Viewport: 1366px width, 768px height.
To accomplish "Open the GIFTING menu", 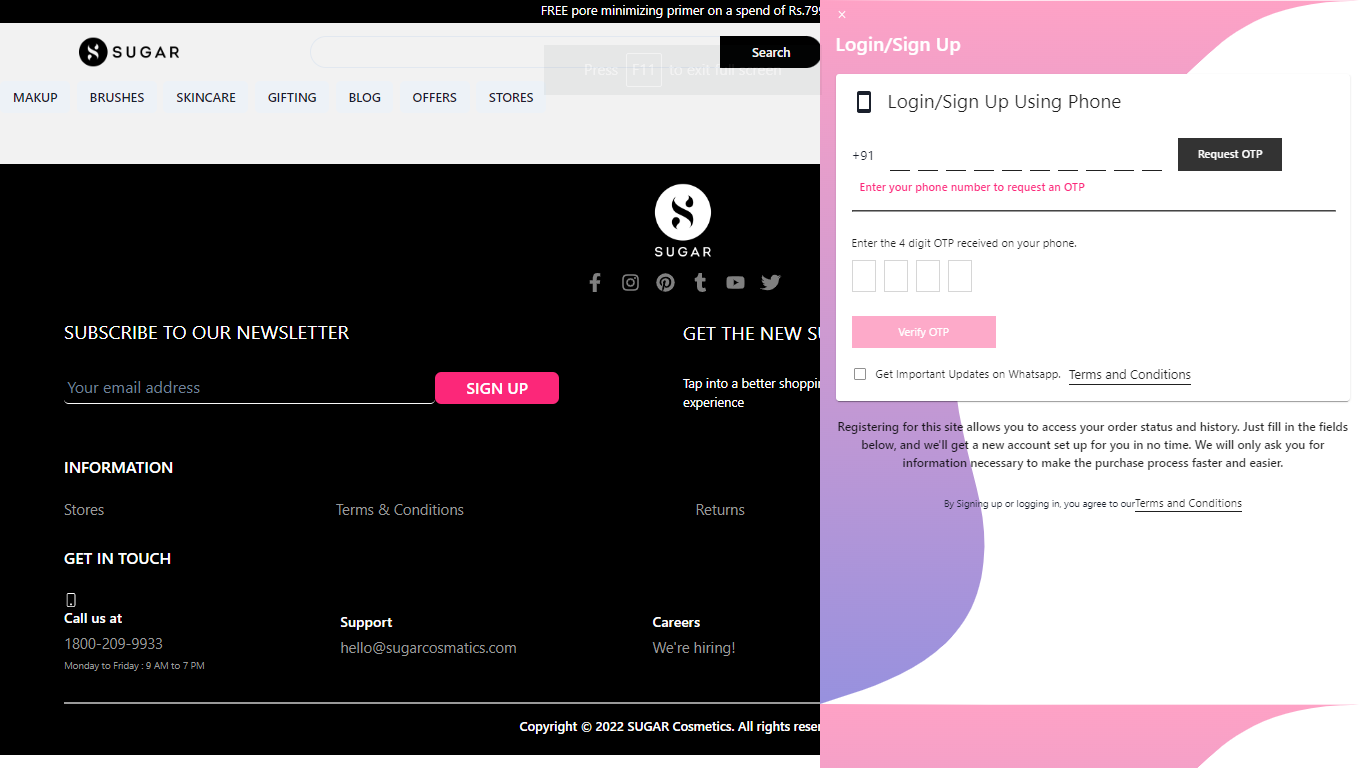I will click(x=292, y=97).
